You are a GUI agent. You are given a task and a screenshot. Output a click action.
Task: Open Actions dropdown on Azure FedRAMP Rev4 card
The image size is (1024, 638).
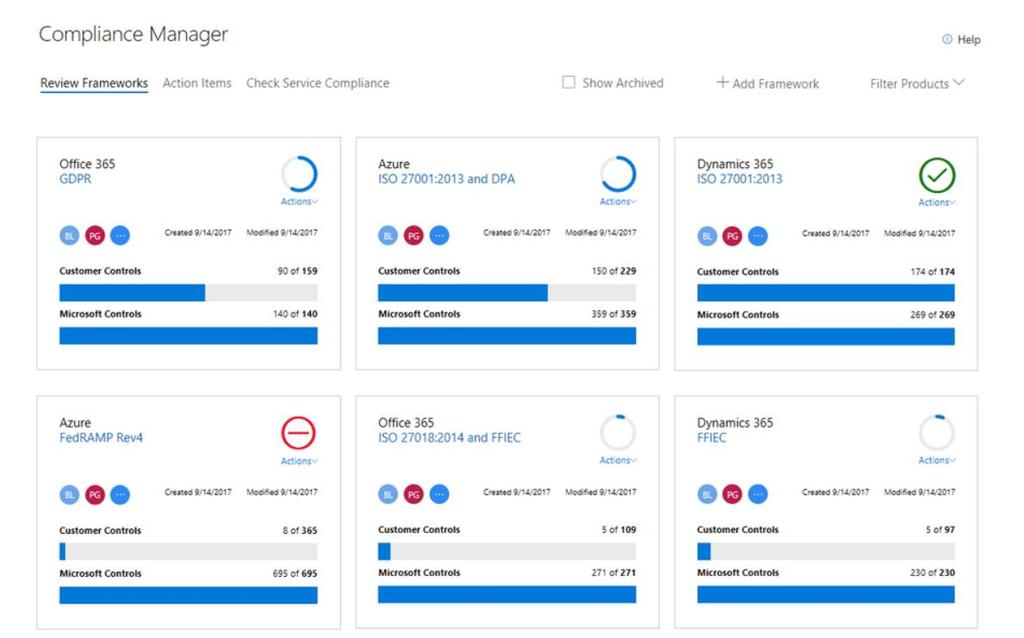point(299,461)
